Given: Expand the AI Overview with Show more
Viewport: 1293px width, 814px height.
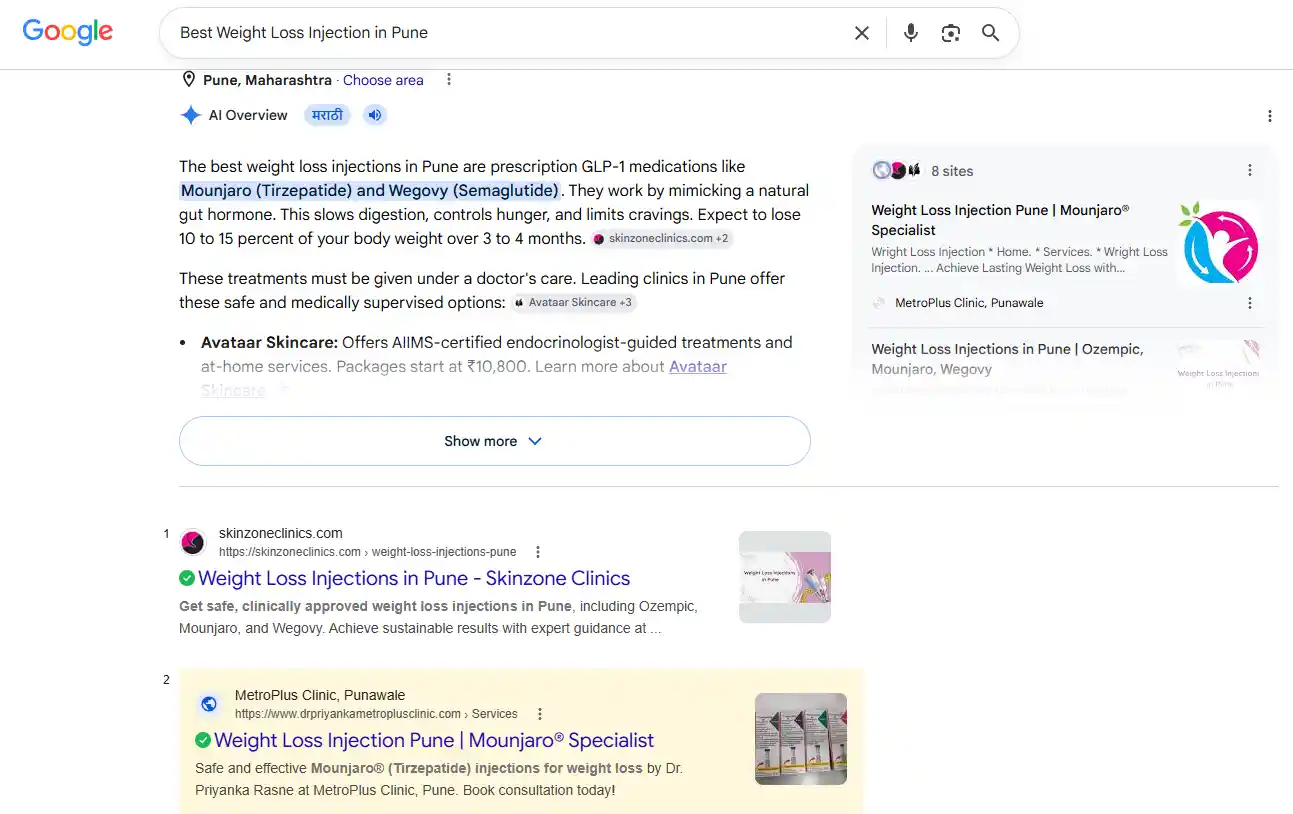Looking at the screenshot, I should (x=494, y=441).
